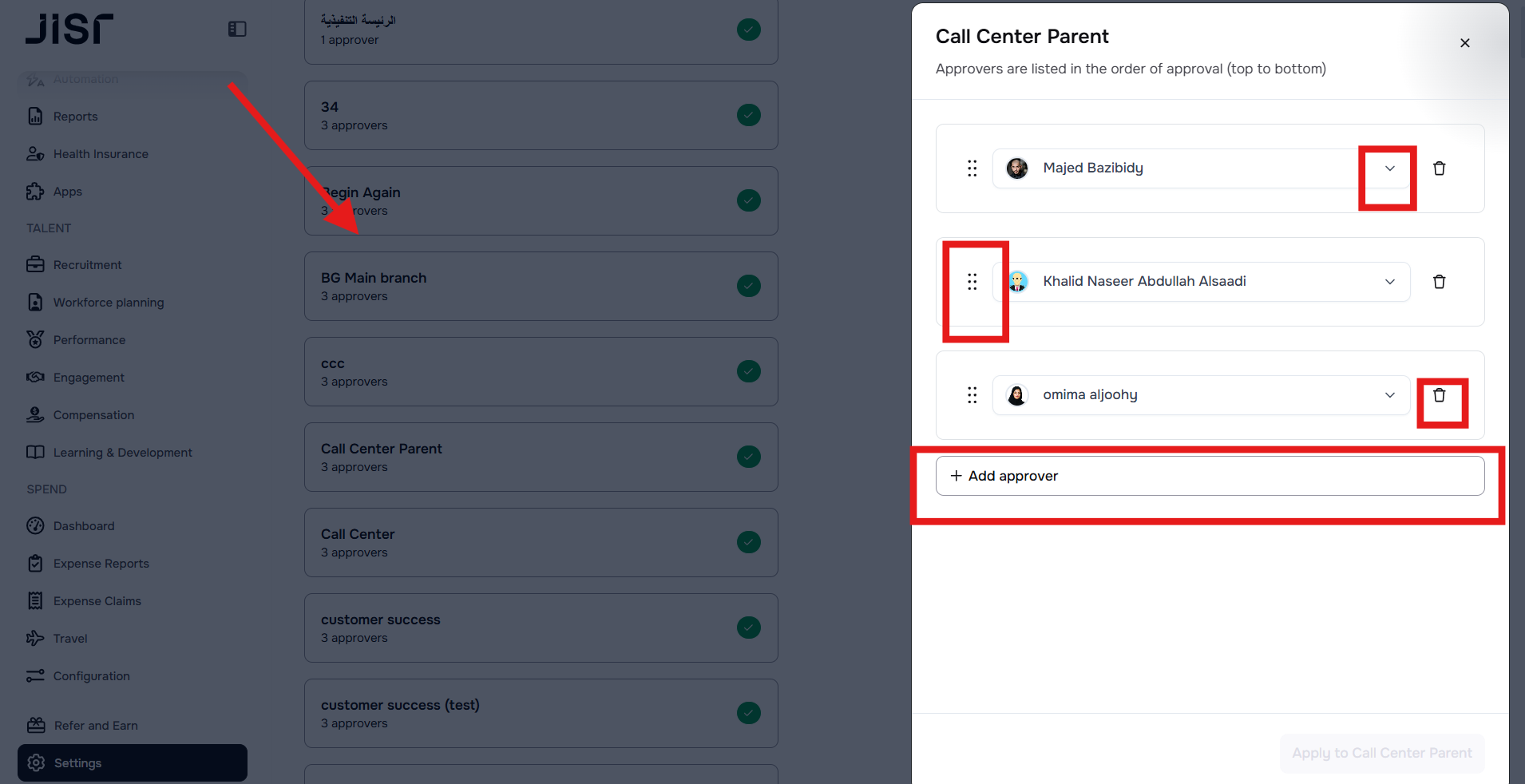
Task: Toggle the checkmark for Call Center card
Action: pyautogui.click(x=748, y=542)
